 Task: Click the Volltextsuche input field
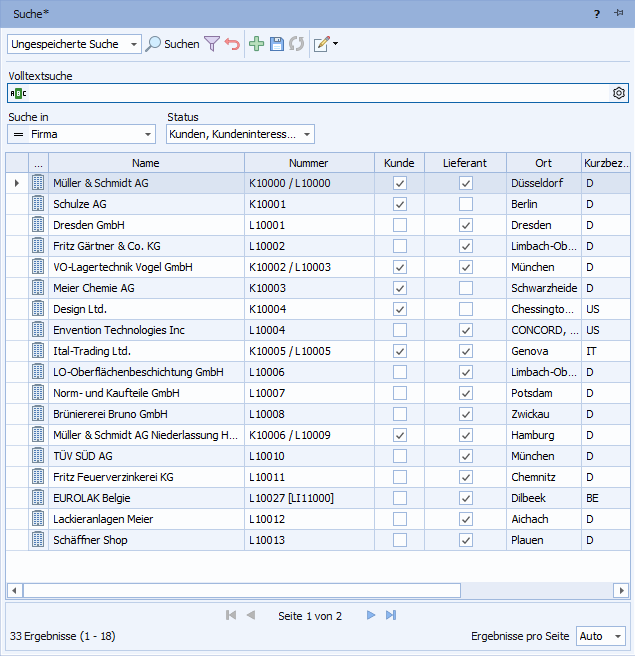310,93
